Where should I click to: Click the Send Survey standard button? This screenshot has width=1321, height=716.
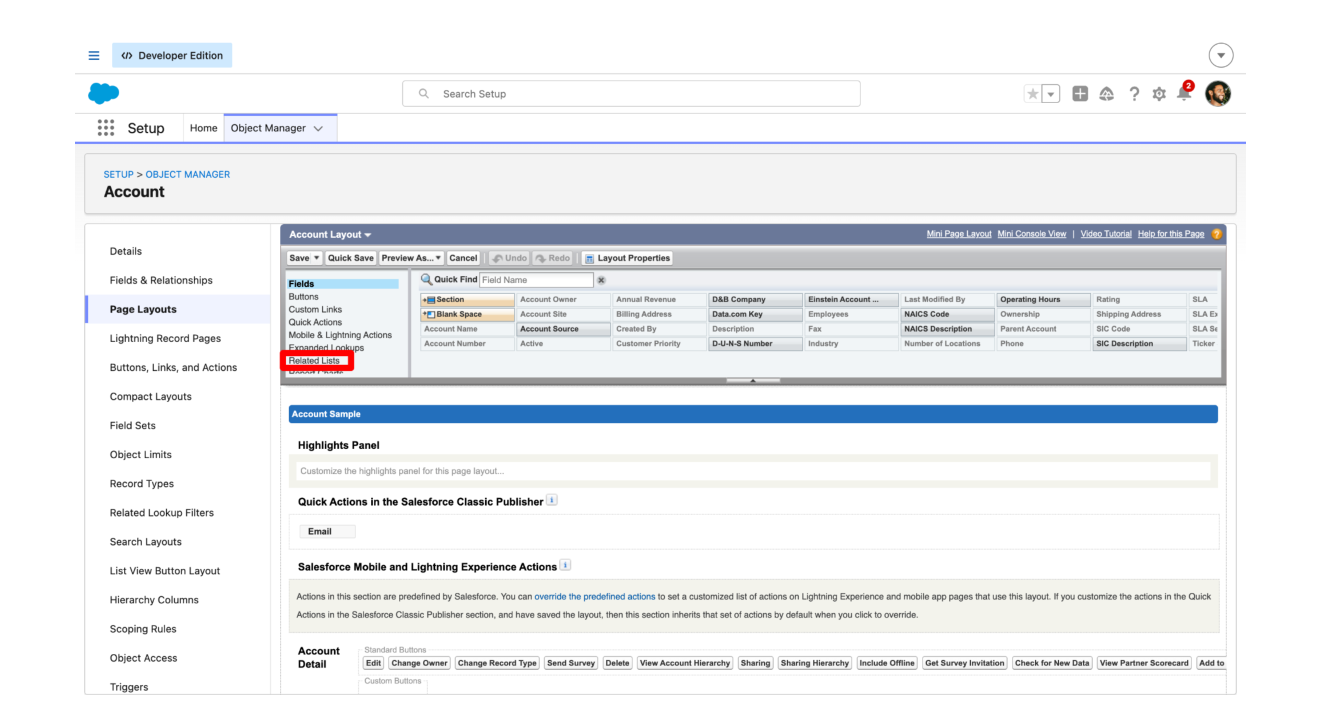pyautogui.click(x=571, y=663)
